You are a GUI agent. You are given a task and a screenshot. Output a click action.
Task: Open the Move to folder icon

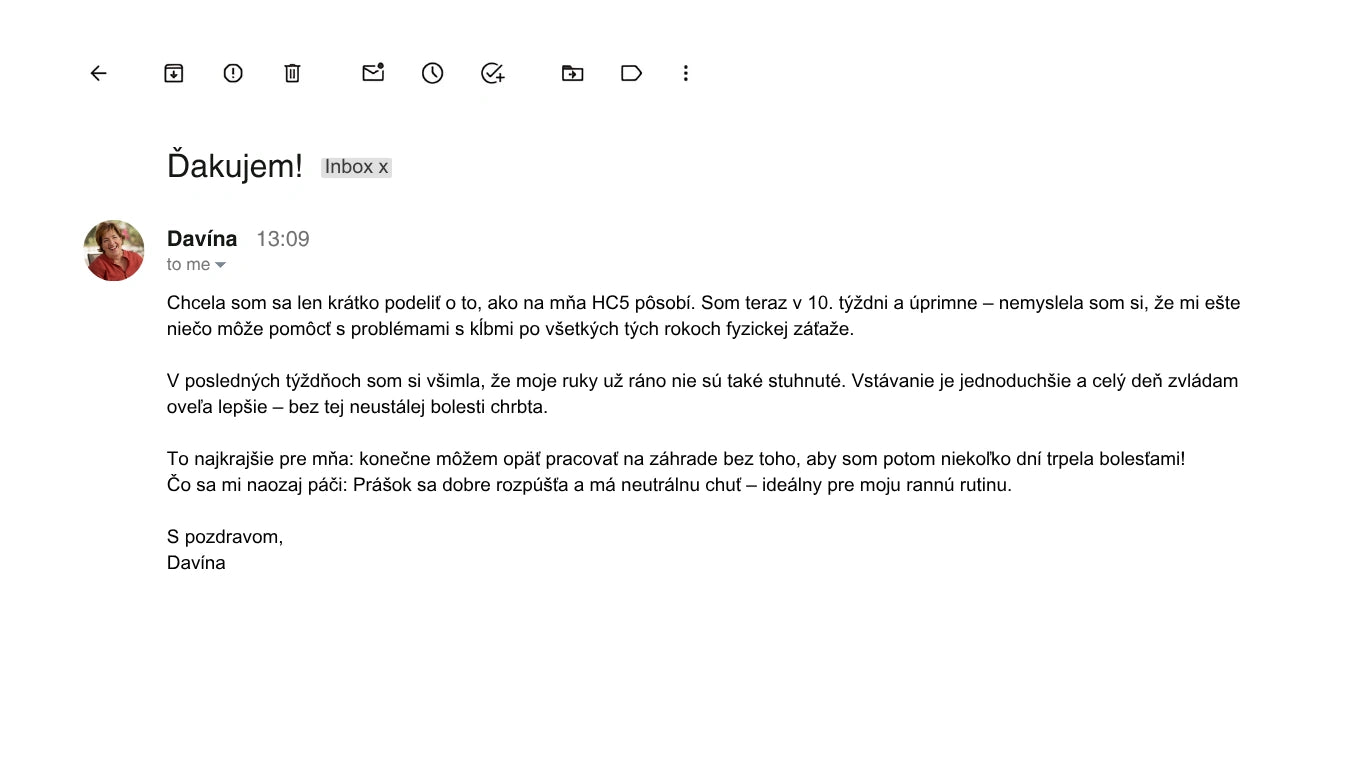(x=572, y=73)
